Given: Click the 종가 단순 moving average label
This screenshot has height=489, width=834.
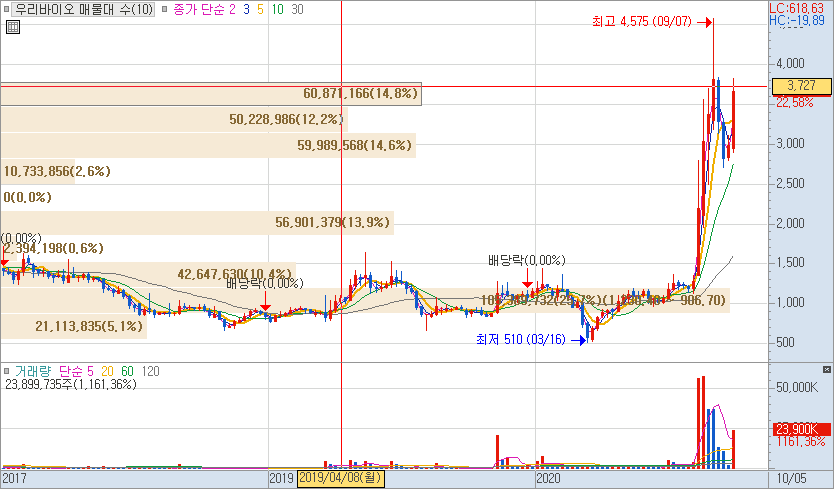Looking at the screenshot, I should pos(199,10).
